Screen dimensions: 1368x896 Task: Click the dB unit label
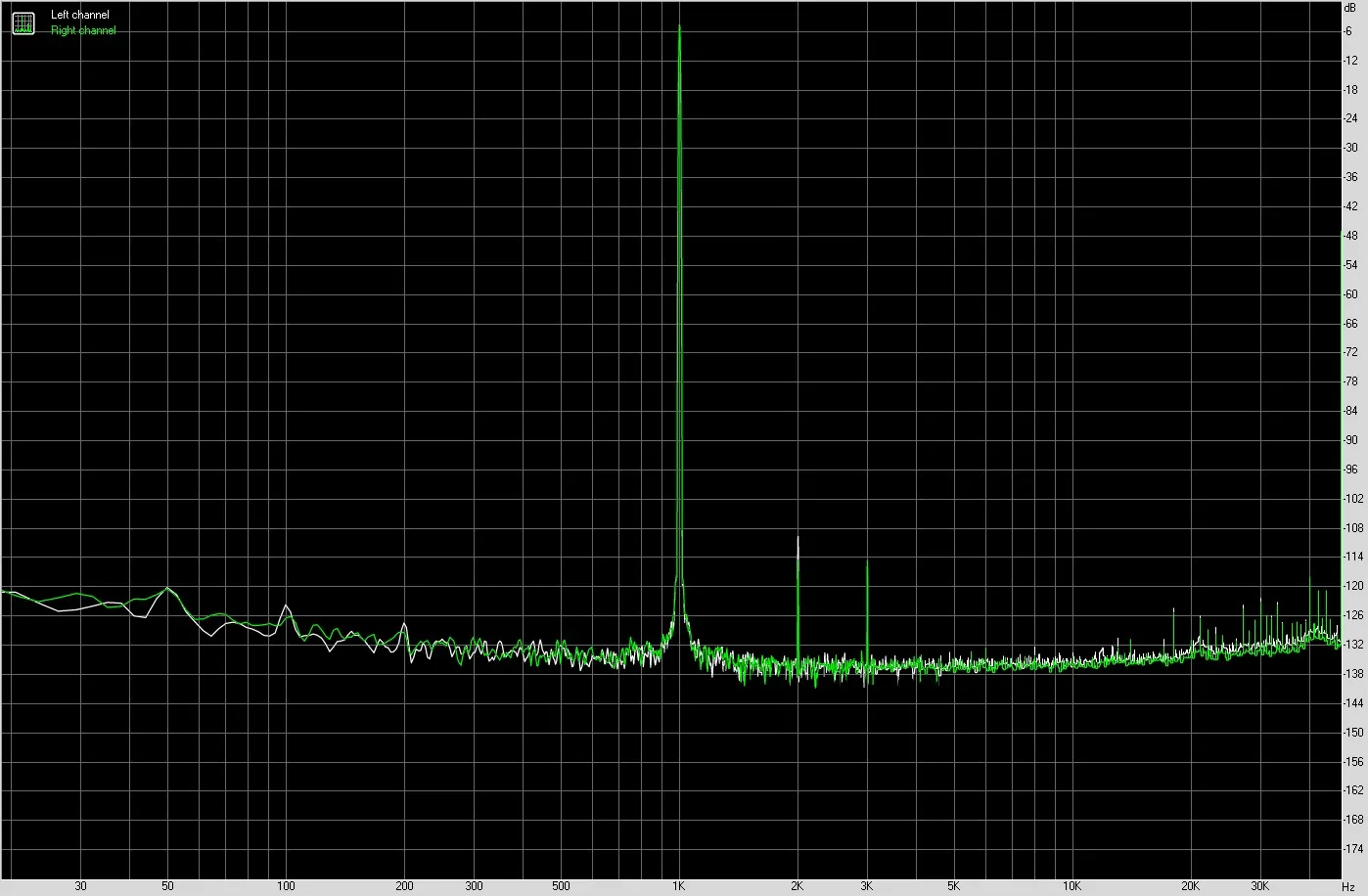[1350, 8]
